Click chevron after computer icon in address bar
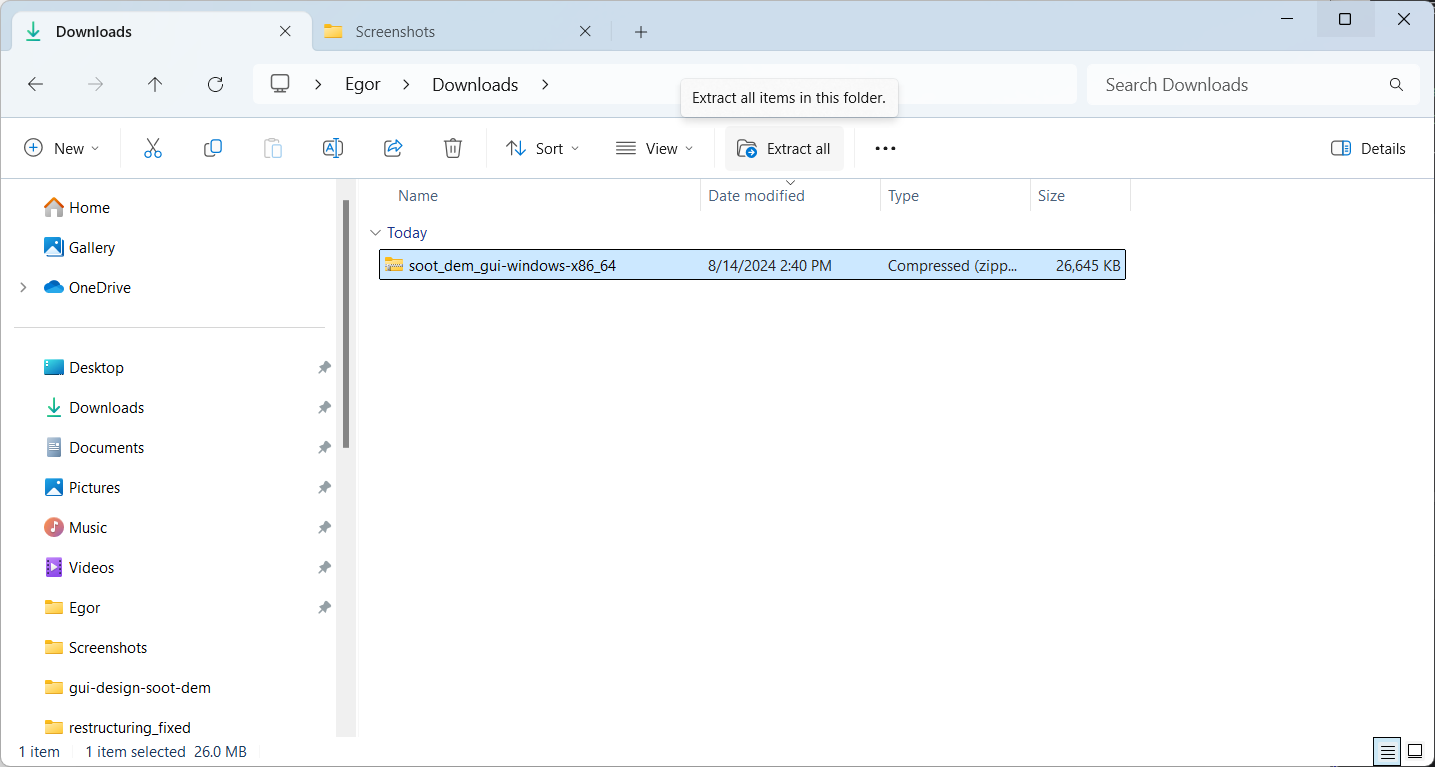 (318, 85)
